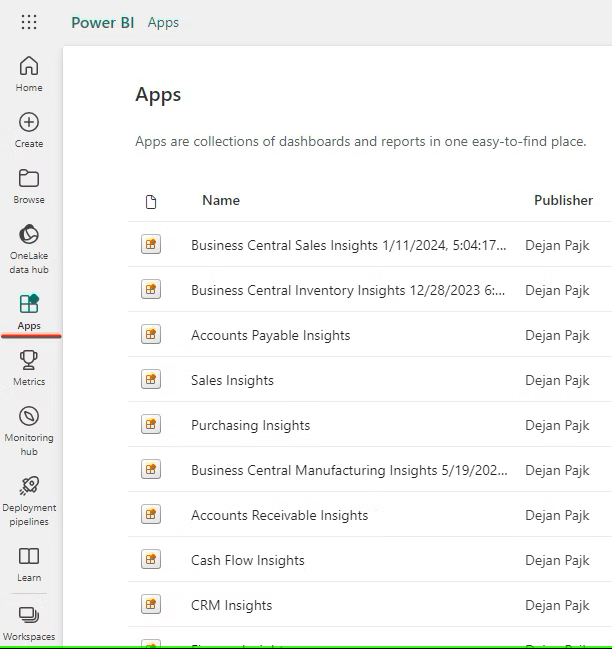Sort by the Name column header
The image size is (612, 649).
(221, 200)
